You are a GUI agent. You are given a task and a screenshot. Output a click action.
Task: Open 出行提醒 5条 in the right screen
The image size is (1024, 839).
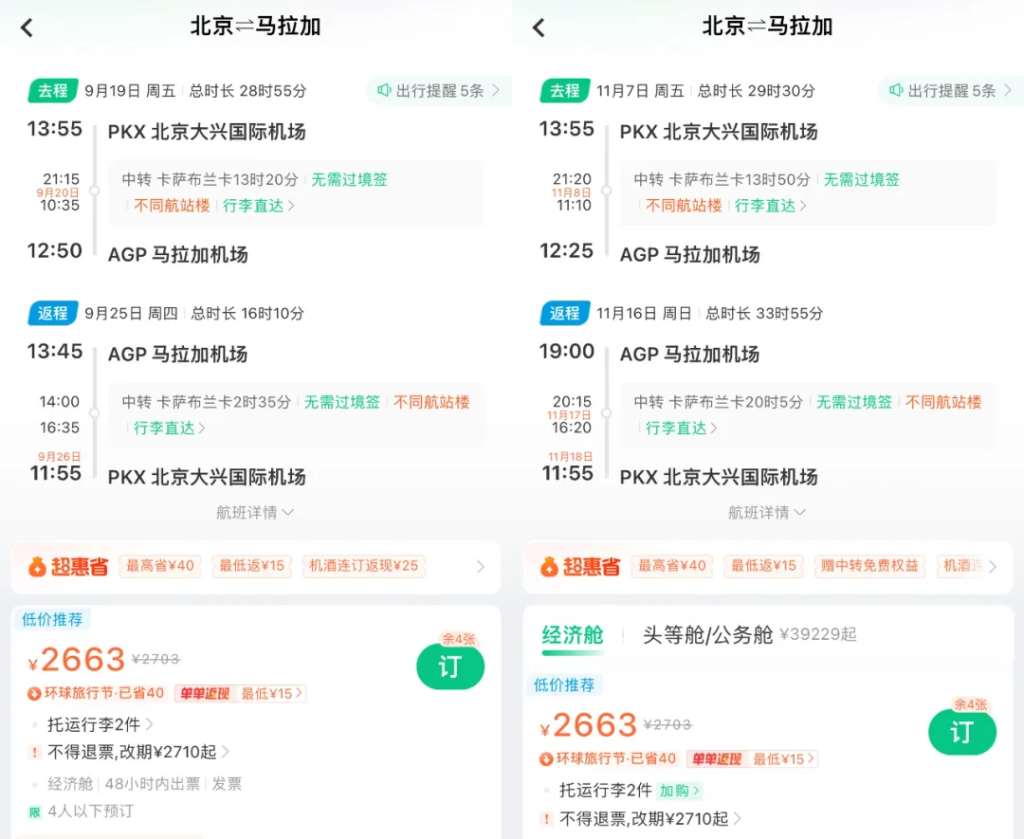951,91
